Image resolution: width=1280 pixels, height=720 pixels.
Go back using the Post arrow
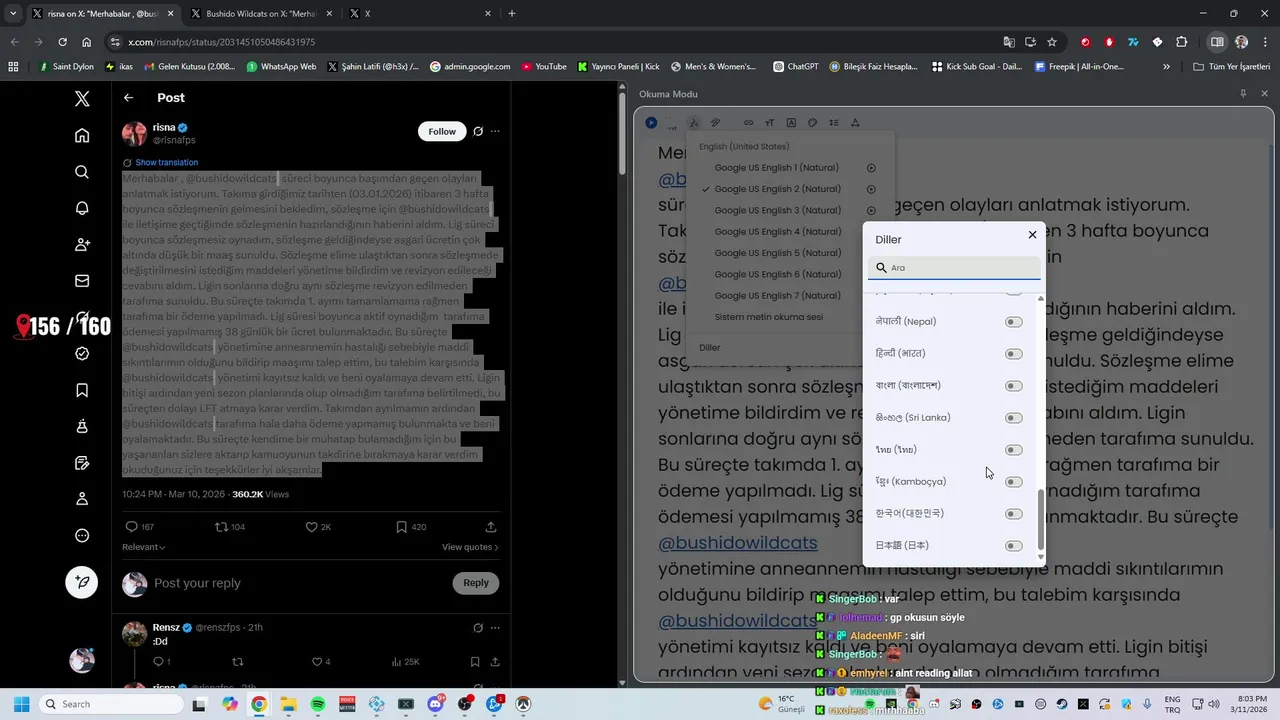[128, 98]
